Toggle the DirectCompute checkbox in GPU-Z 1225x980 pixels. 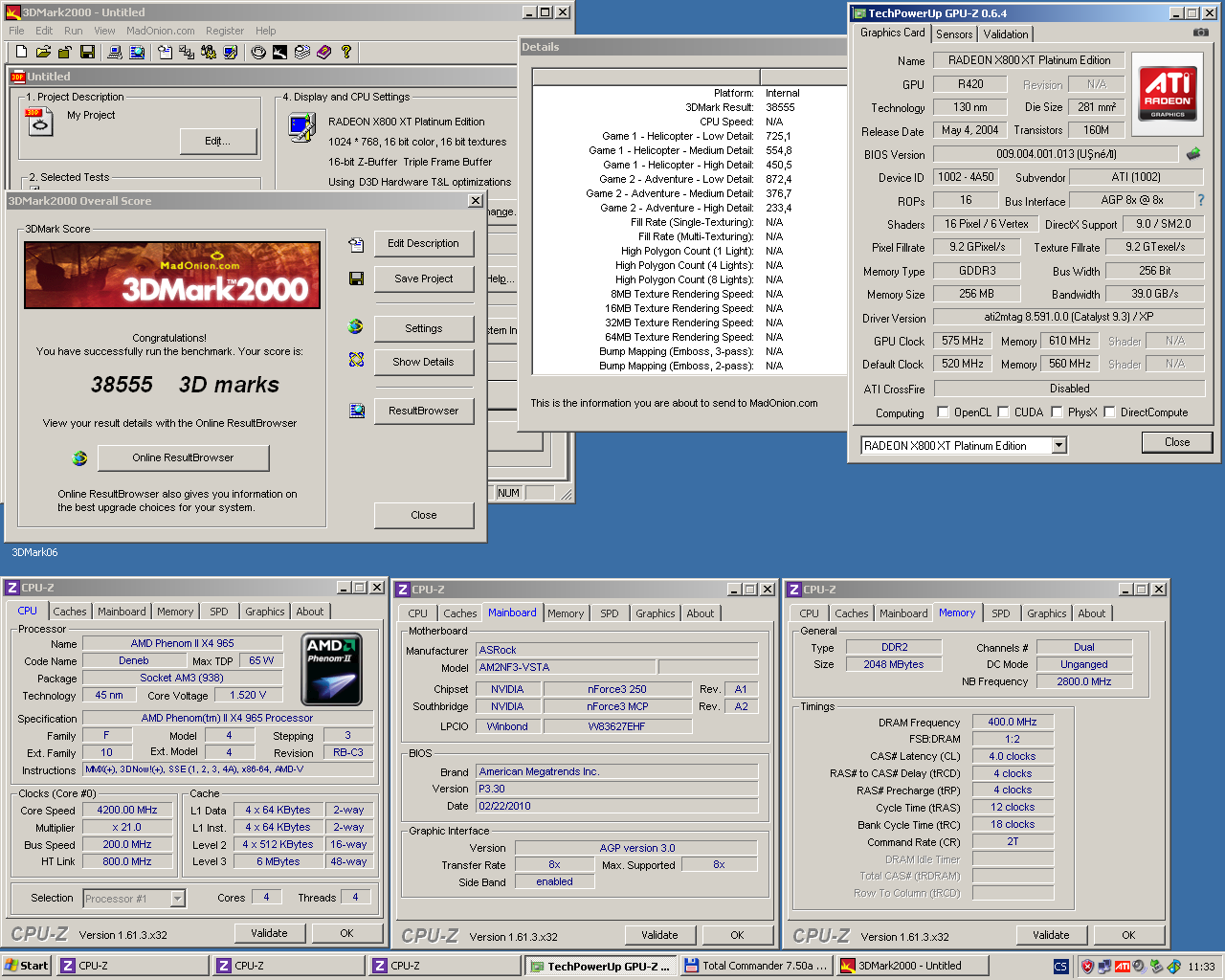pos(1109,412)
